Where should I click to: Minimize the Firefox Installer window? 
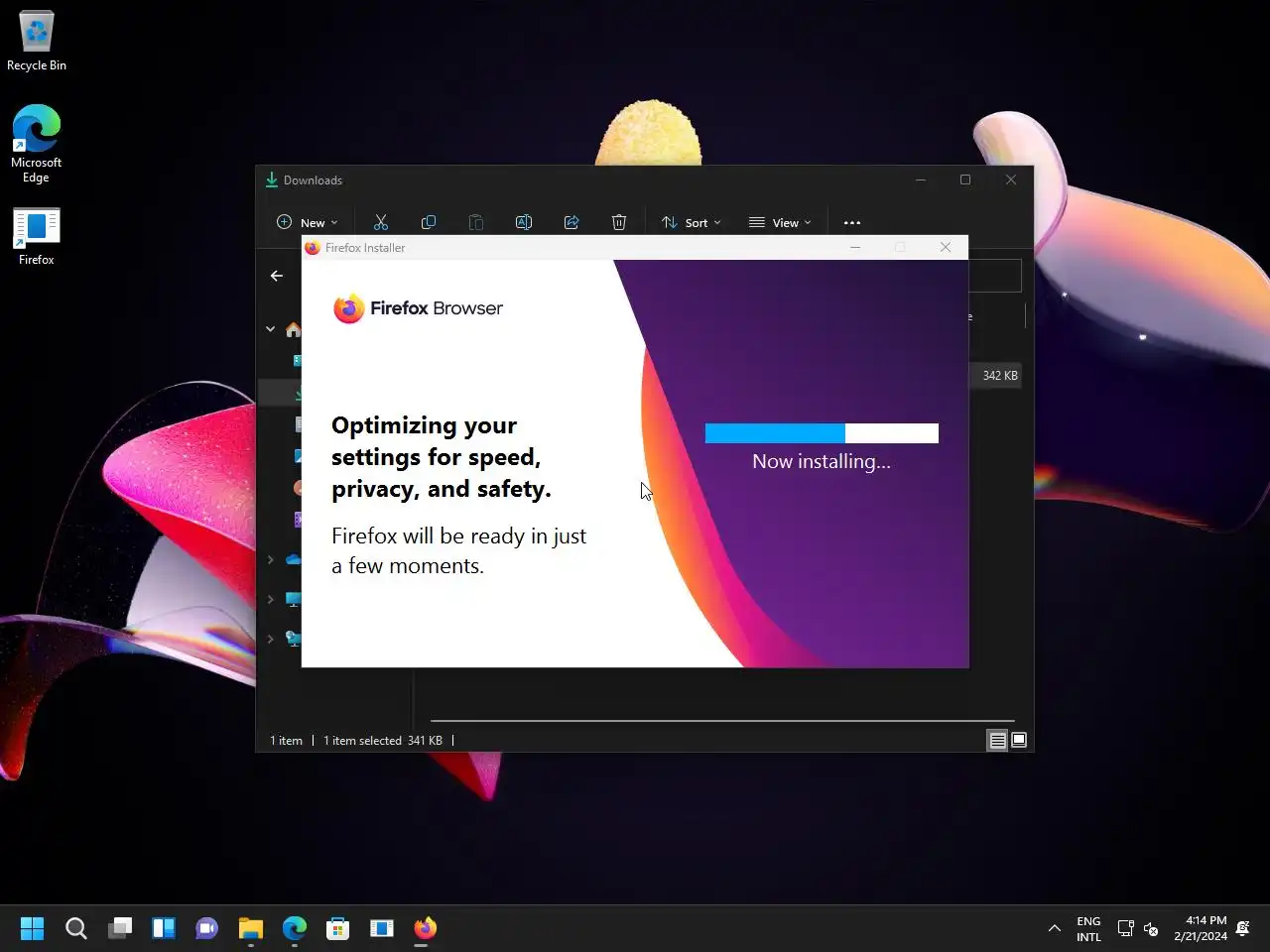tap(855, 248)
